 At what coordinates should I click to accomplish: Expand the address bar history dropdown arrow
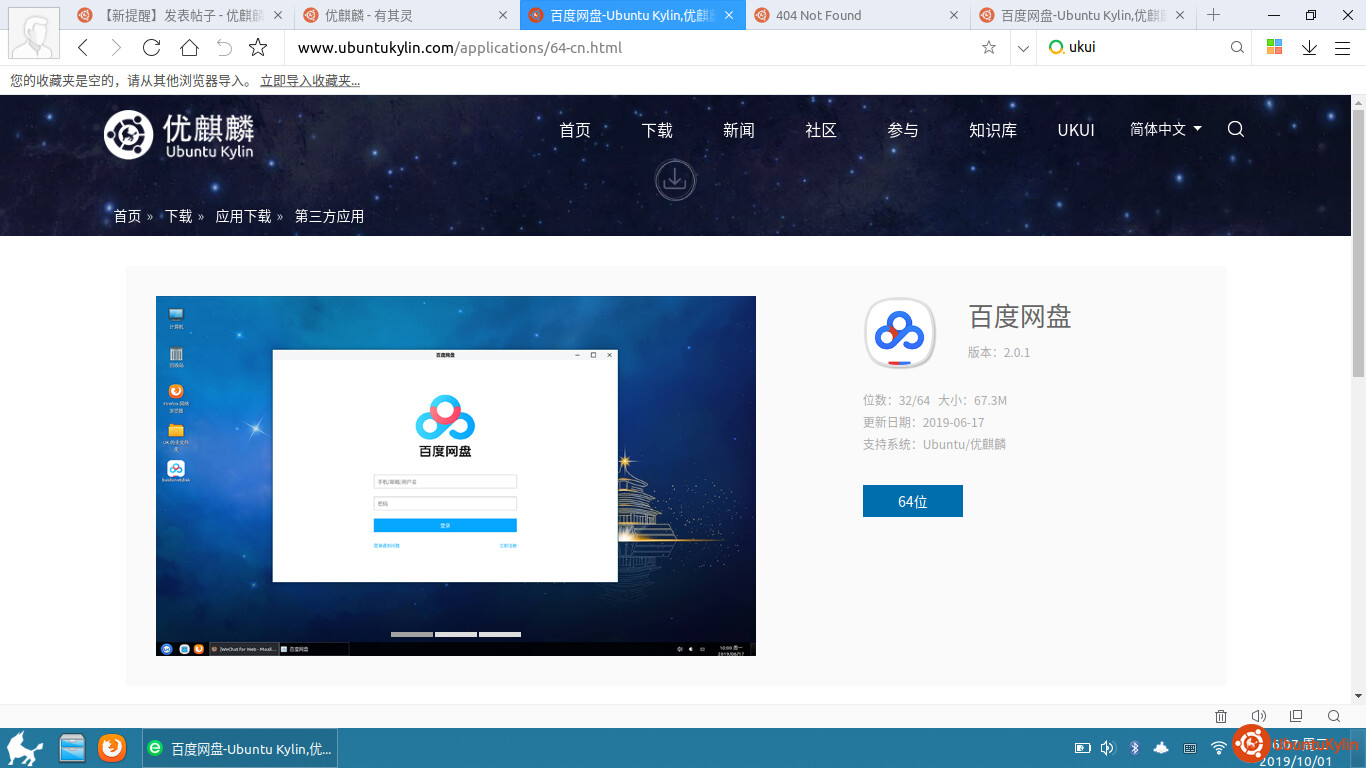[1022, 47]
